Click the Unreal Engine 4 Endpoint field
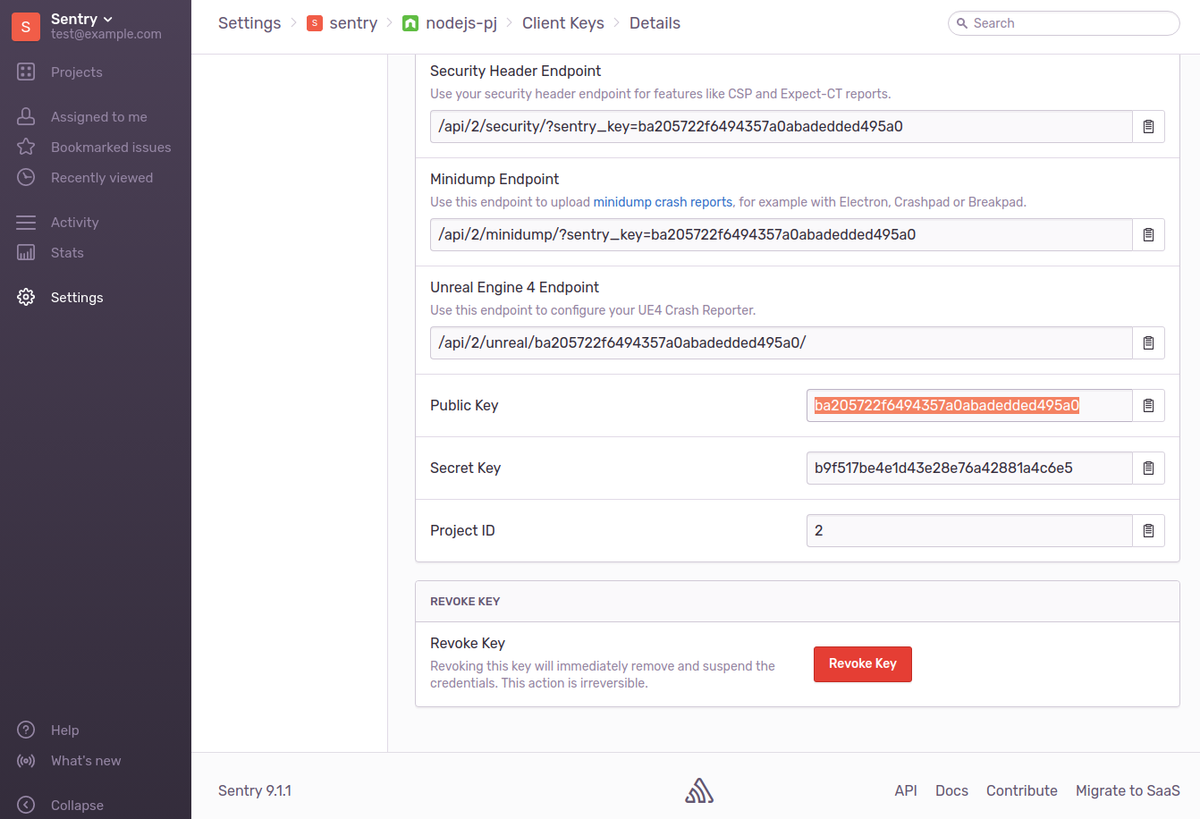This screenshot has height=819, width=1200. pos(781,343)
